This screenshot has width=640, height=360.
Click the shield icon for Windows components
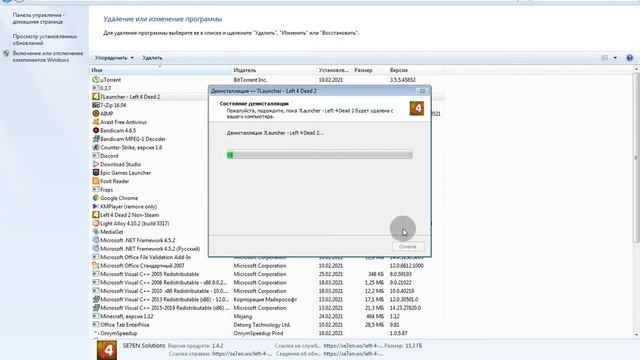coord(6,54)
